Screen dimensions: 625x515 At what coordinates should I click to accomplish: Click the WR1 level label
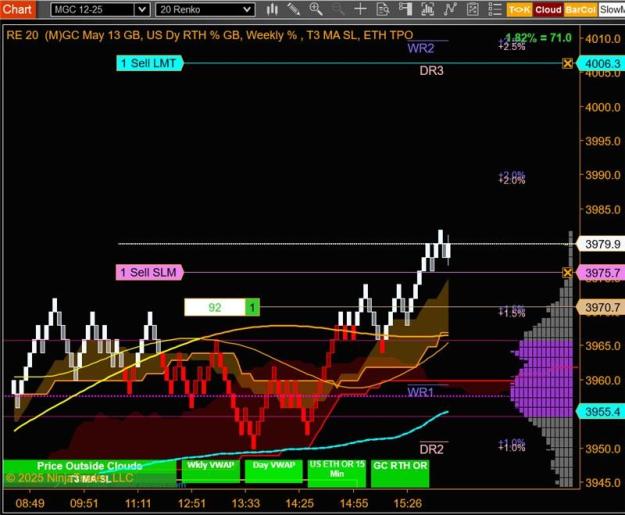click(420, 392)
